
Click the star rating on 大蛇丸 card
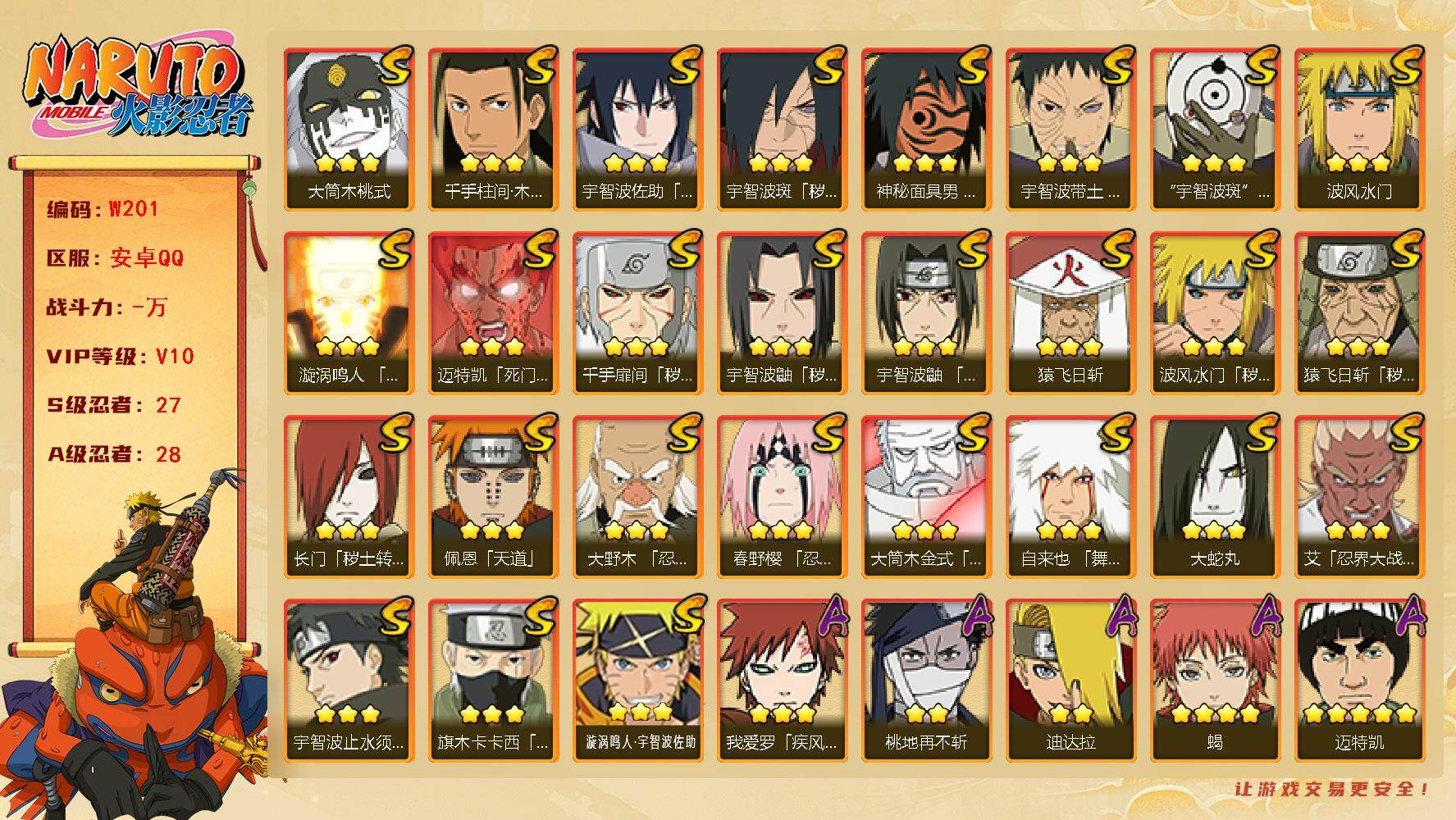click(x=1215, y=530)
